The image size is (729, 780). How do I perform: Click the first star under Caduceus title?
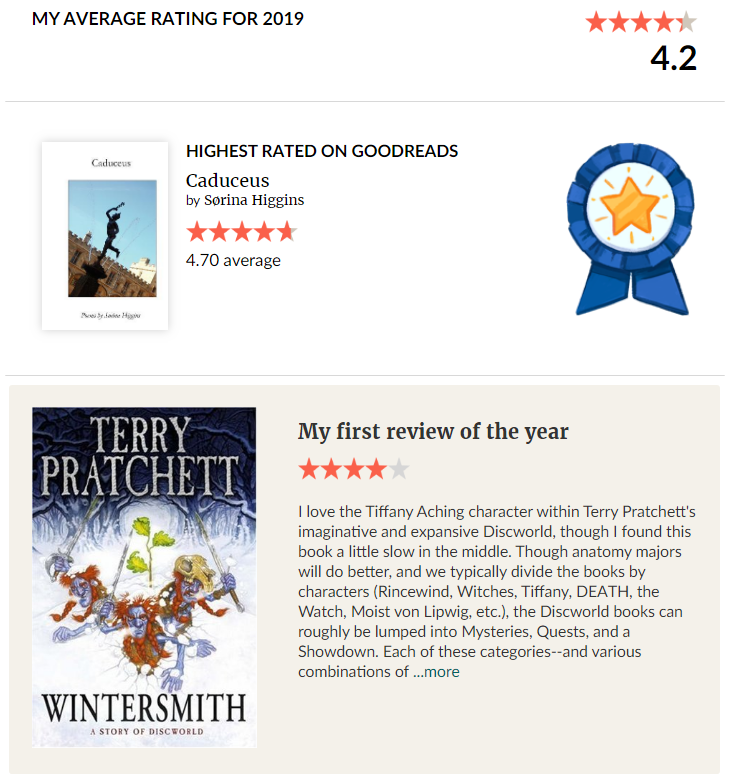point(197,232)
